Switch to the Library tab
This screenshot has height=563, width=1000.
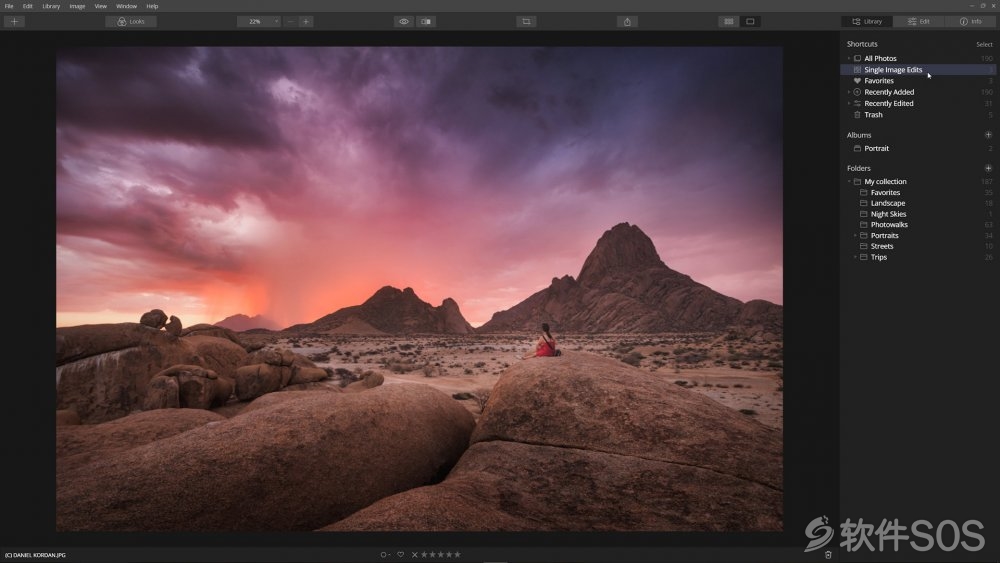tap(867, 22)
